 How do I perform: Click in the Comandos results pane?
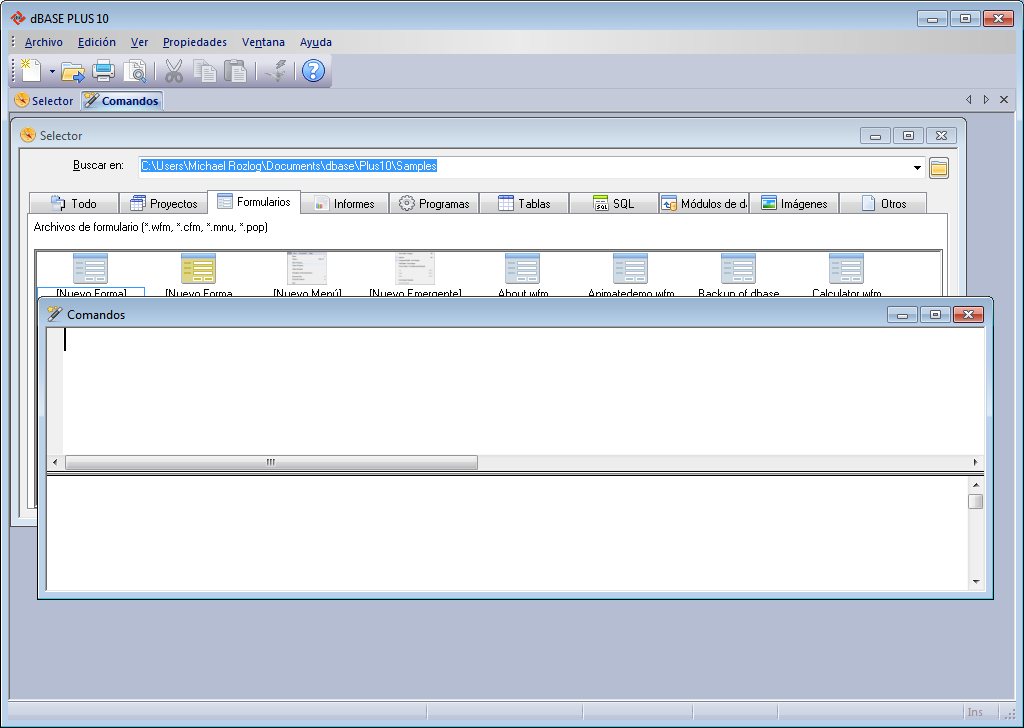(x=507, y=533)
